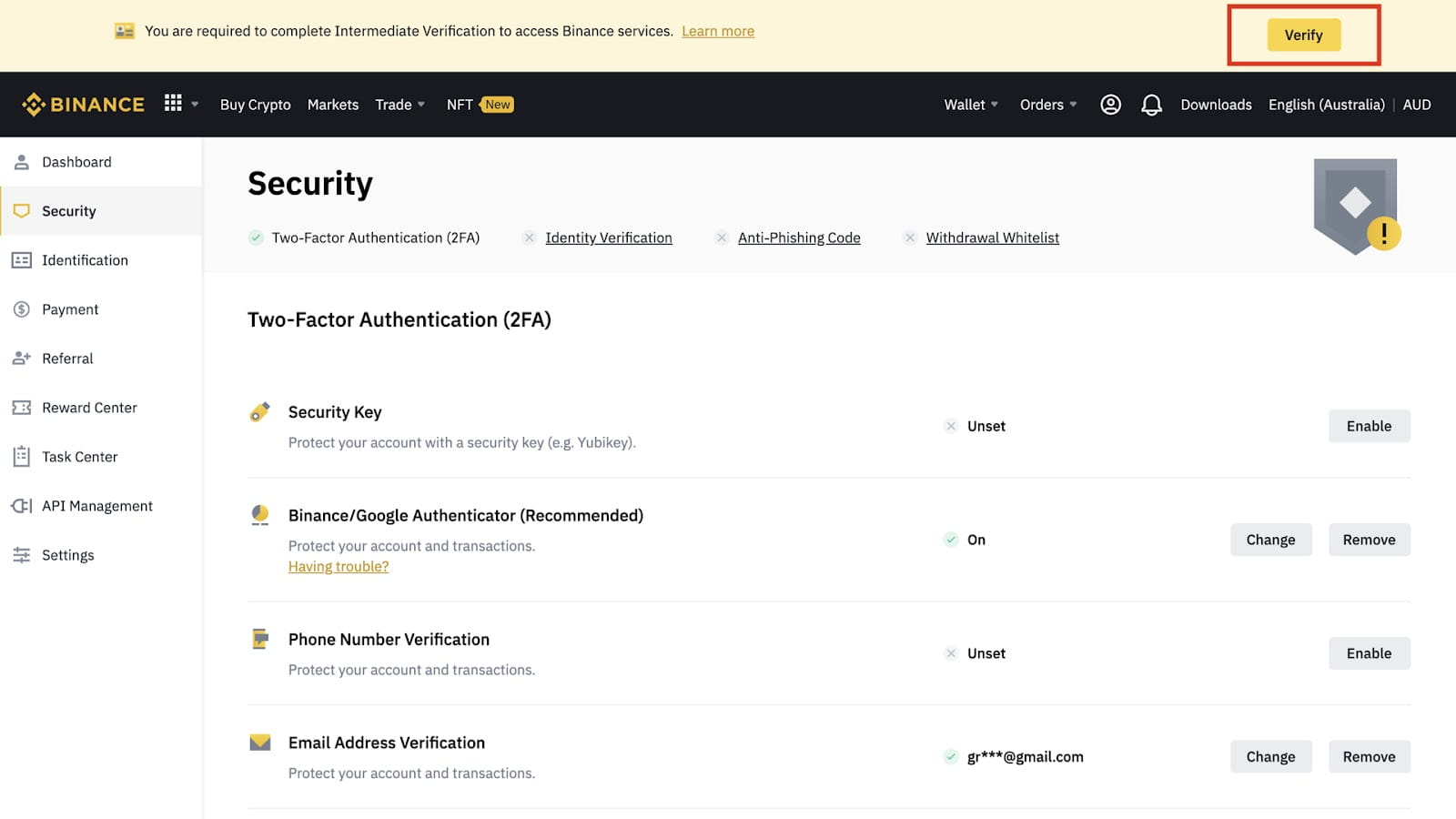Expand the Orders dropdown
1456x819 pixels.
[1048, 105]
